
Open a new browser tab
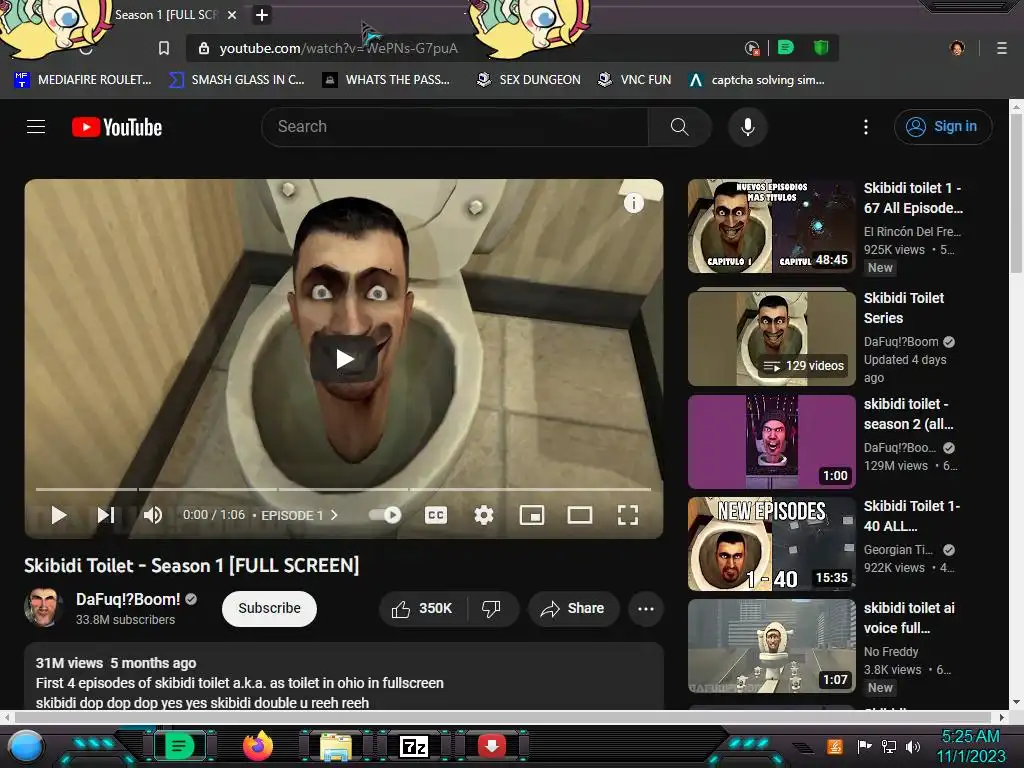[x=261, y=15]
